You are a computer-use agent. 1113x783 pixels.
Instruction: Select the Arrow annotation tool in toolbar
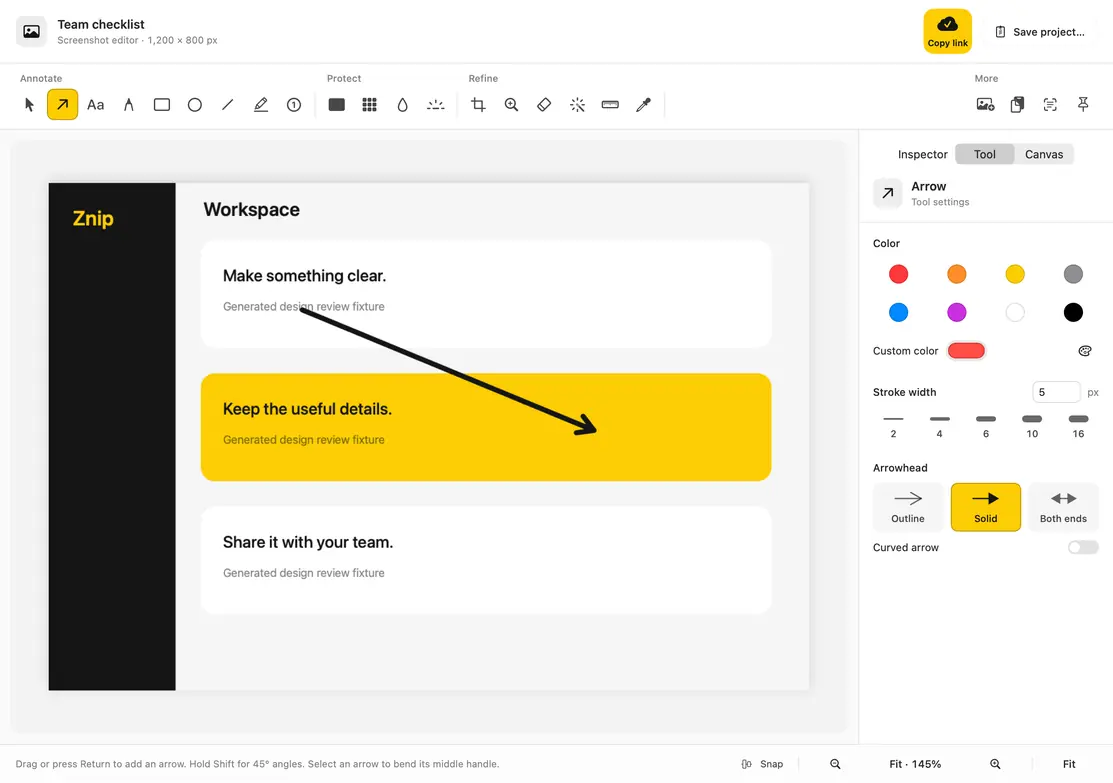pos(62,105)
